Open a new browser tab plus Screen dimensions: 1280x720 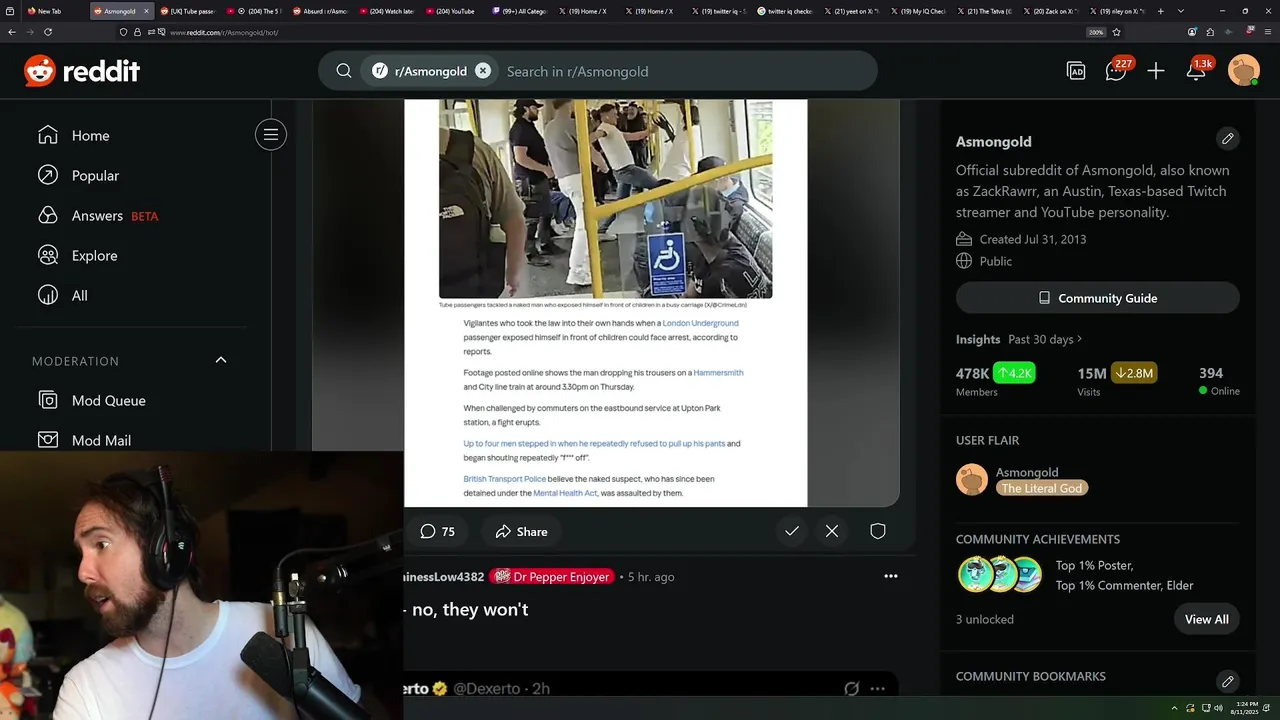click(1160, 11)
